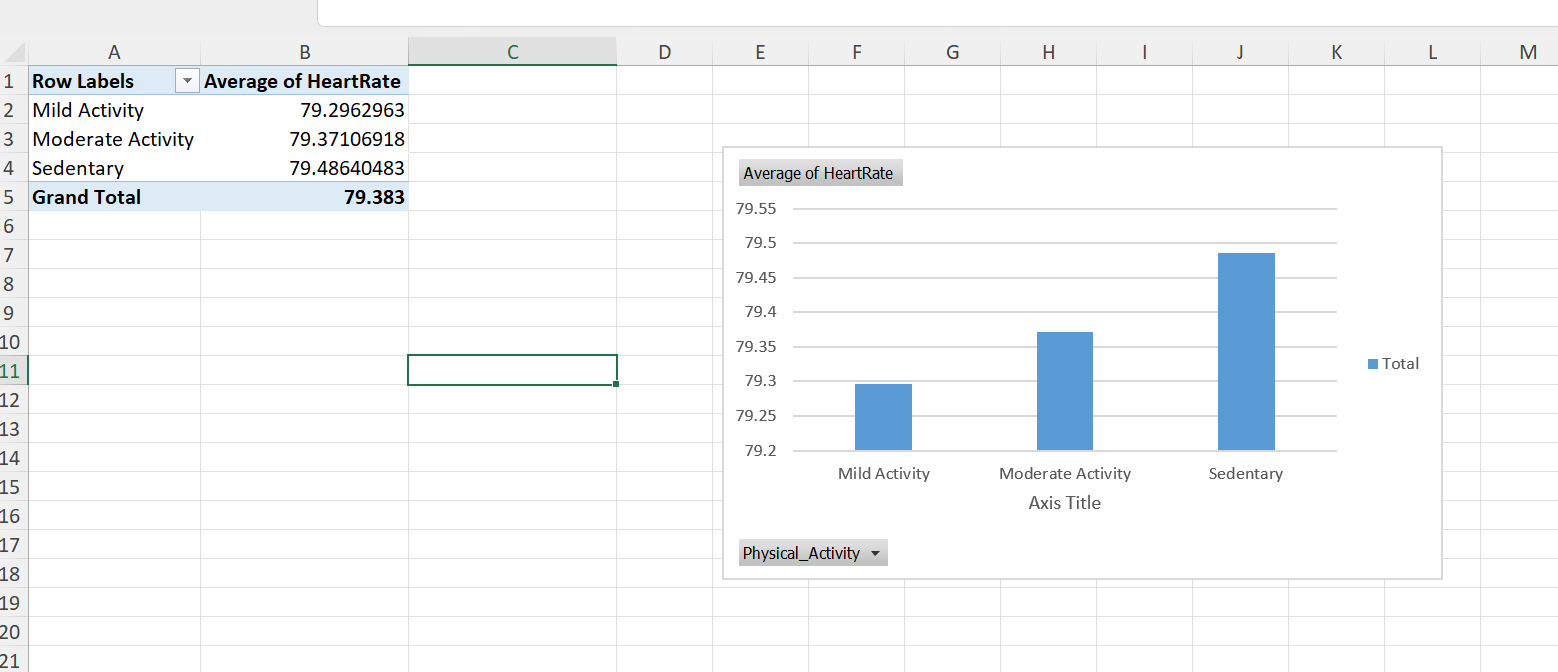The image size is (1558, 672).
Task: Click the Physical_Activity field button on chart
Action: tap(805, 552)
